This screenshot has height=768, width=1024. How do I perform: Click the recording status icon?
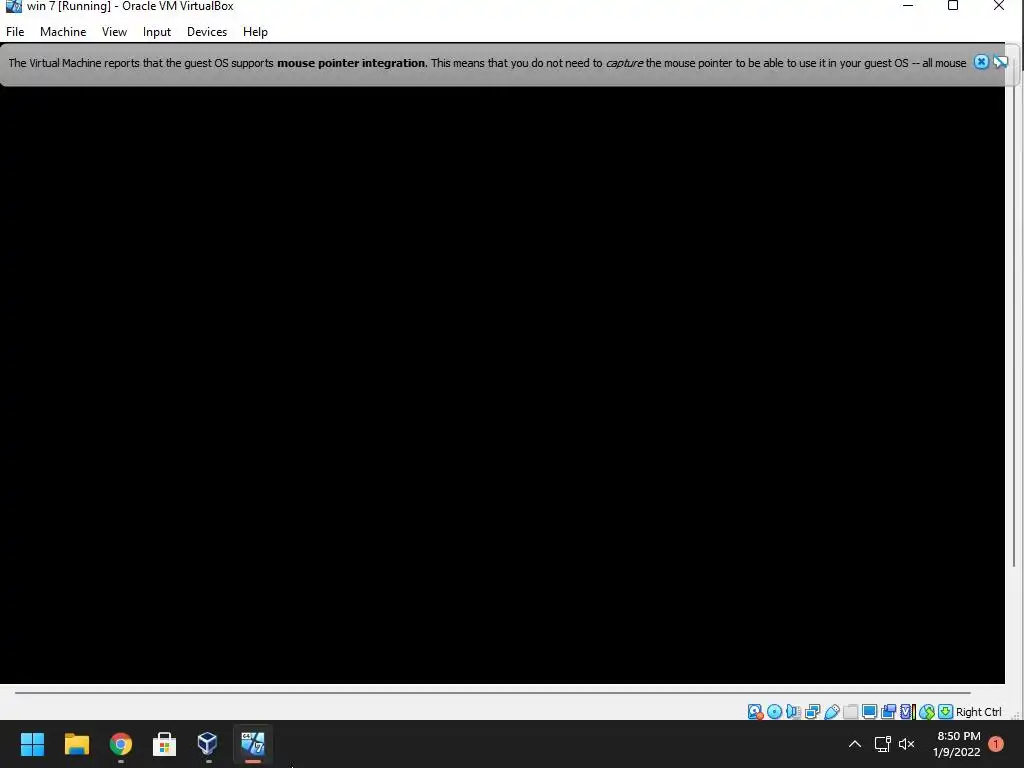point(888,712)
